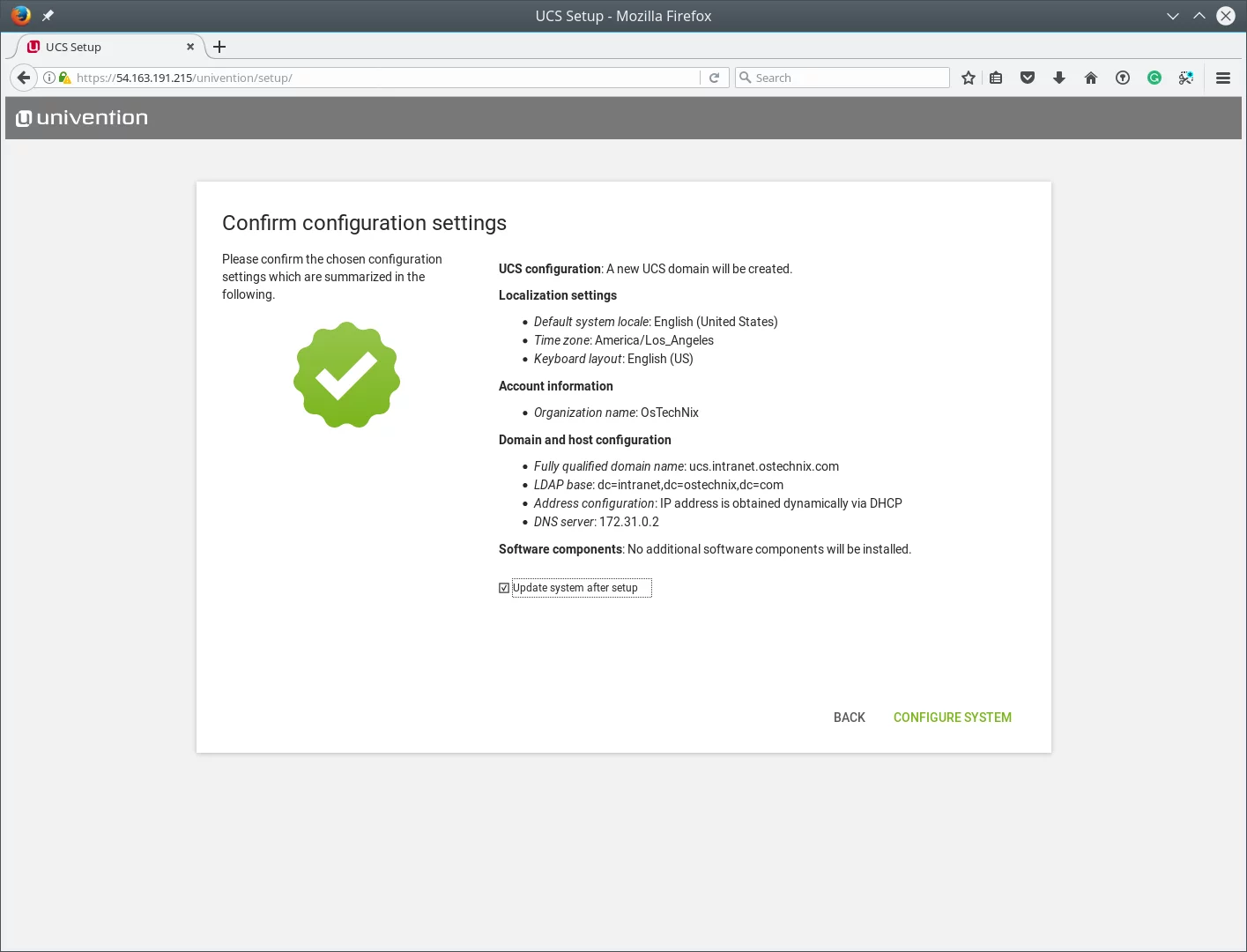Click 'IP address is obtained dynamically via DHCP' text
The image size is (1247, 952).
click(x=781, y=503)
